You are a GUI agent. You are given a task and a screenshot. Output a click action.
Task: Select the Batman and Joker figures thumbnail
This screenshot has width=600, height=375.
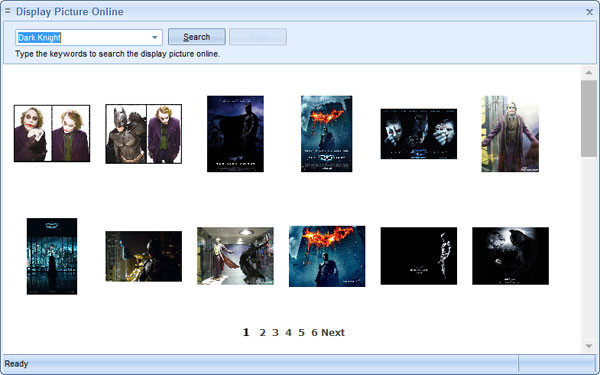(x=143, y=134)
